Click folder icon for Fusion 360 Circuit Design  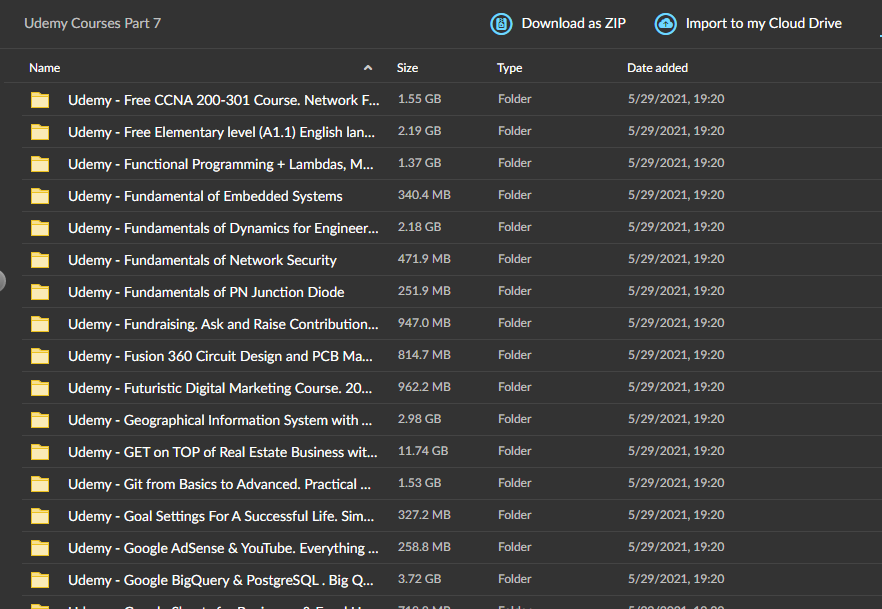pos(40,357)
